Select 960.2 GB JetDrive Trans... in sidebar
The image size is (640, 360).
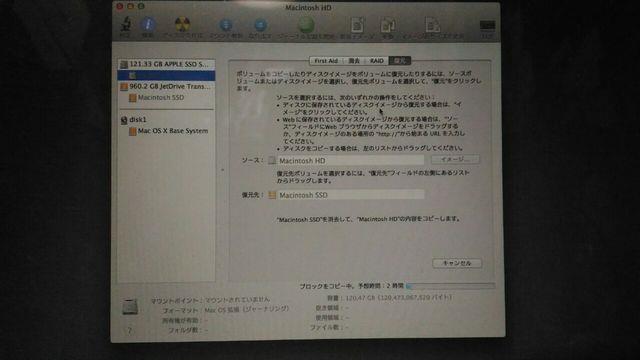[x=166, y=87]
